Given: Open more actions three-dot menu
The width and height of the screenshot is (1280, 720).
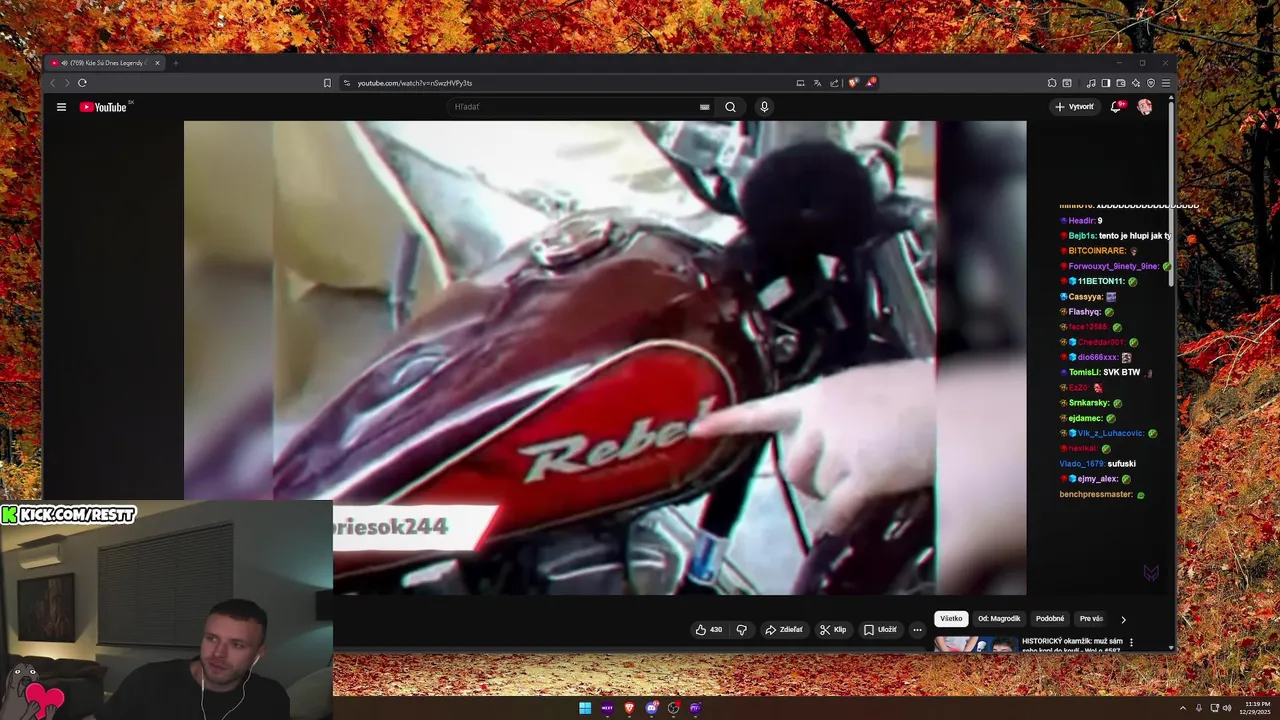Looking at the screenshot, I should [917, 630].
